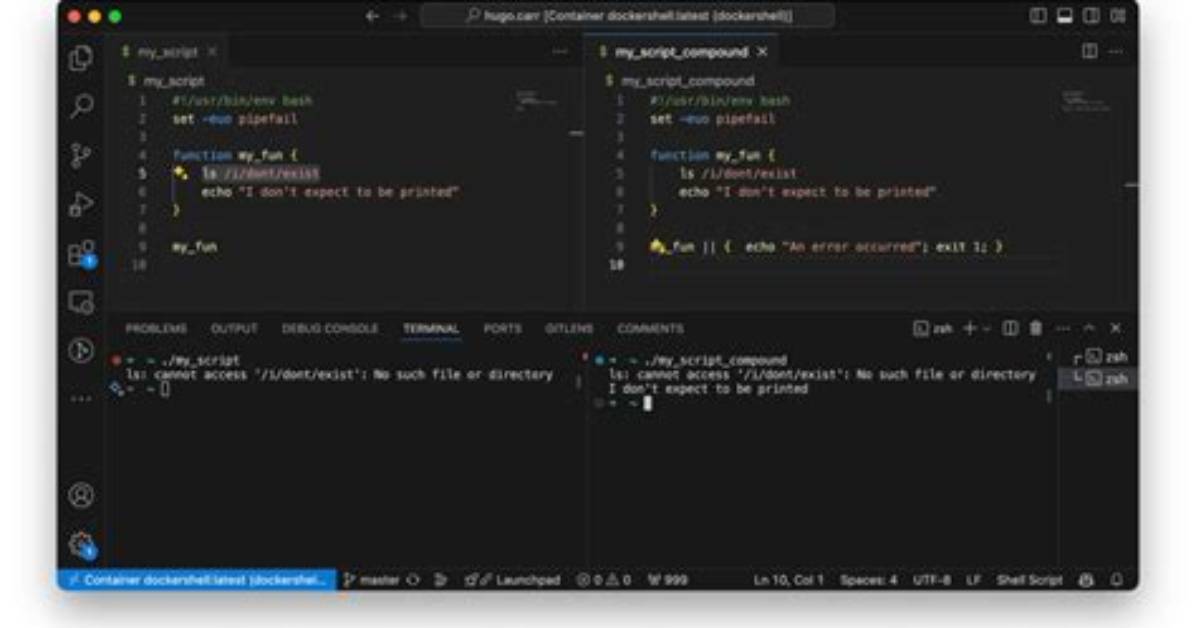The height and width of the screenshot is (628, 1196).
Task: Open the COMMENTS panel tab
Action: [651, 328]
